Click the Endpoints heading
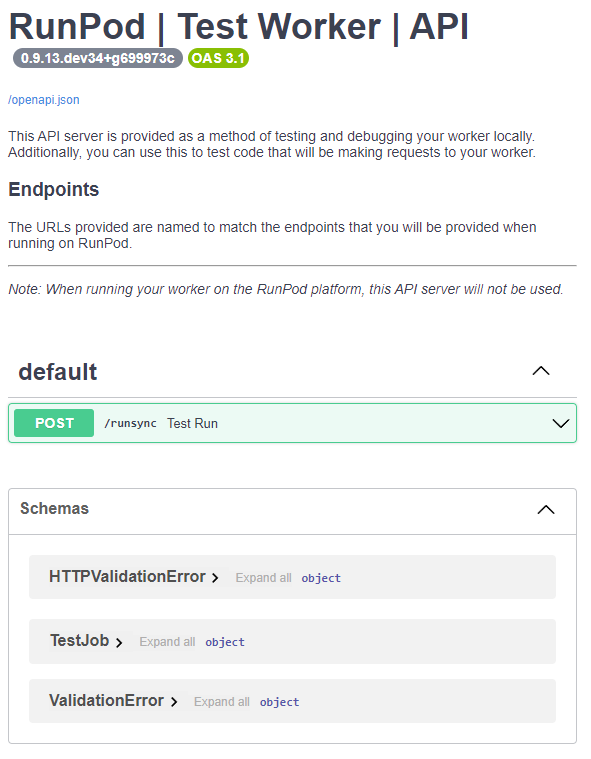 (54, 189)
